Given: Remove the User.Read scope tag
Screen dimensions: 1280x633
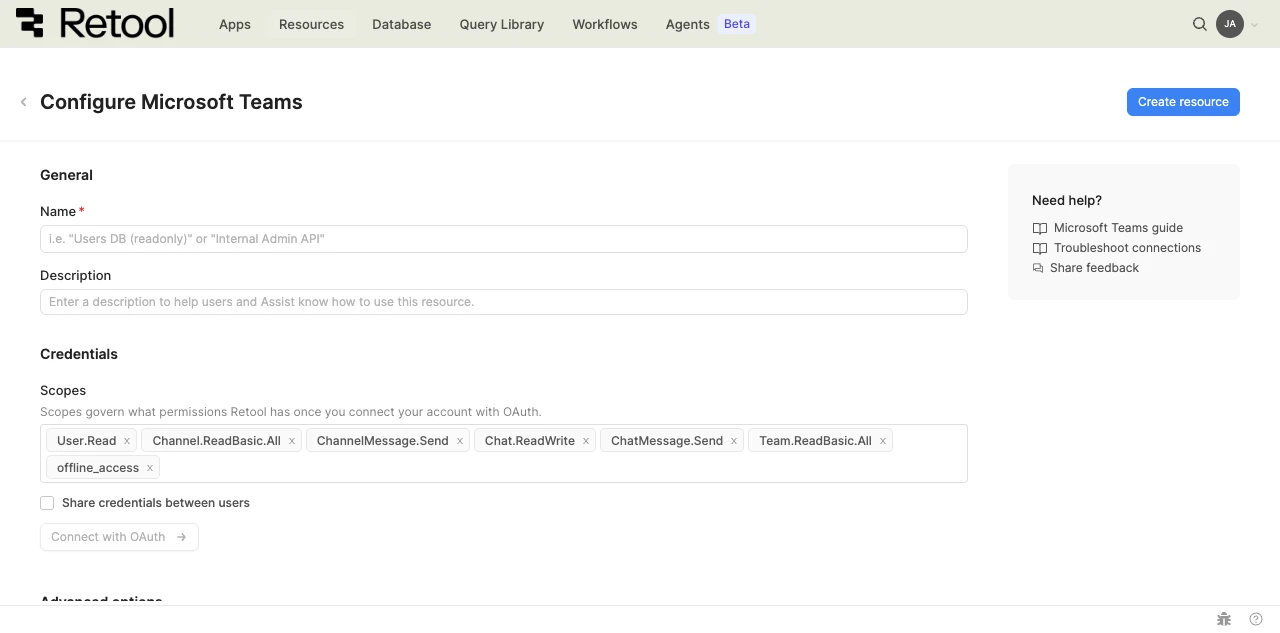Looking at the screenshot, I should click(x=127, y=441).
